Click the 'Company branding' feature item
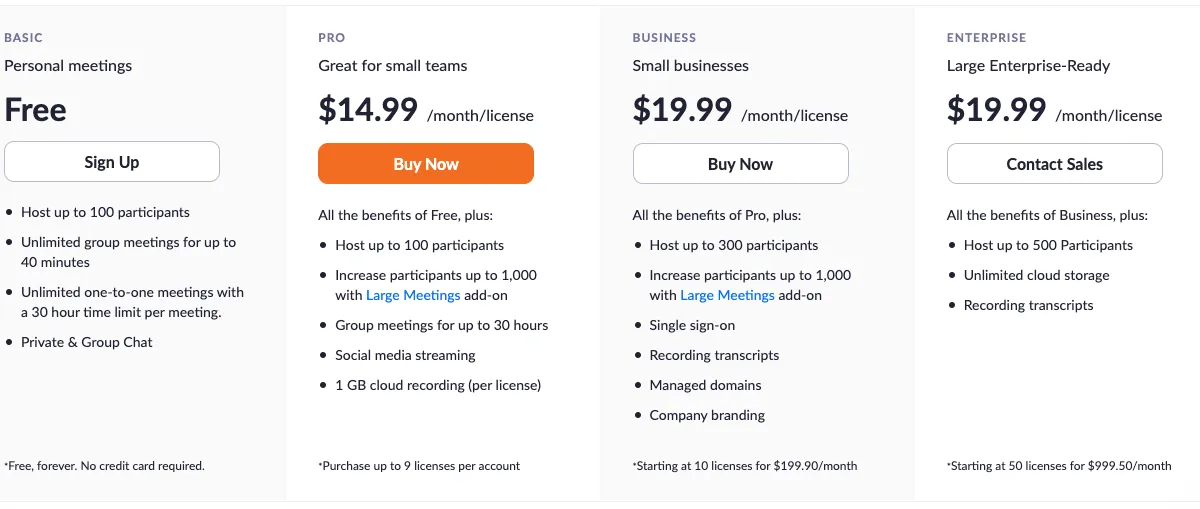This screenshot has width=1200, height=509. [707, 415]
